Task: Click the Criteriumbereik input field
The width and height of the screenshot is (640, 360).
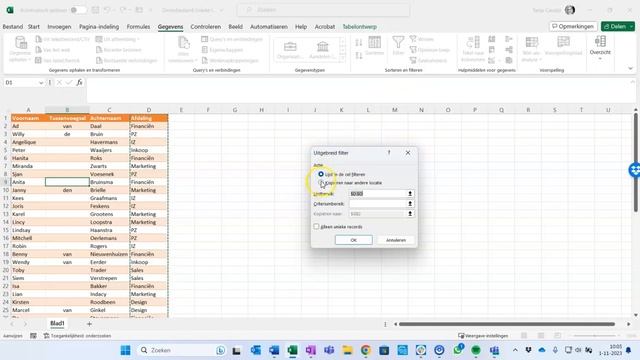Action: [x=378, y=204]
